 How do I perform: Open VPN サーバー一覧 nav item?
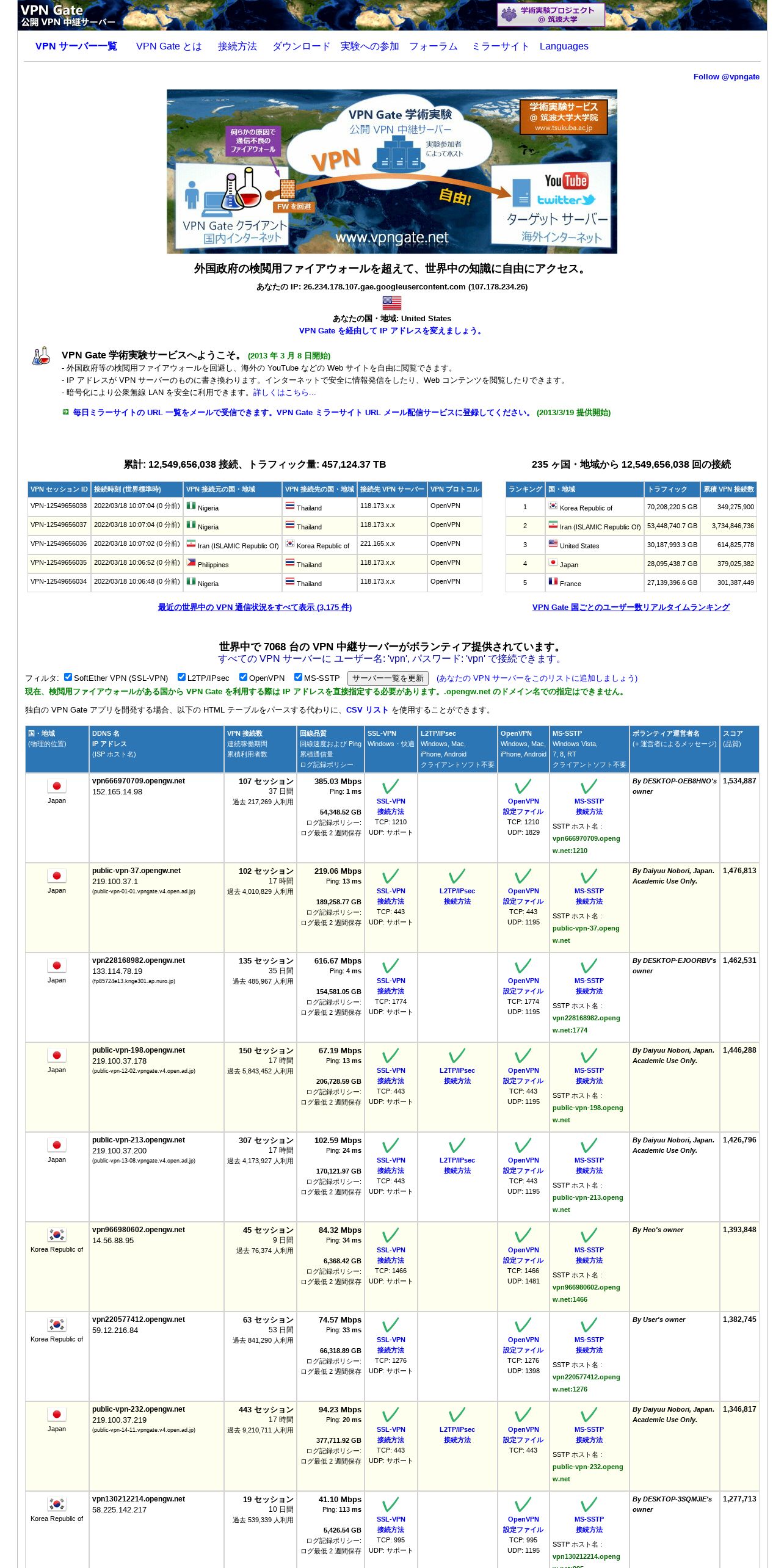pyautogui.click(x=76, y=46)
